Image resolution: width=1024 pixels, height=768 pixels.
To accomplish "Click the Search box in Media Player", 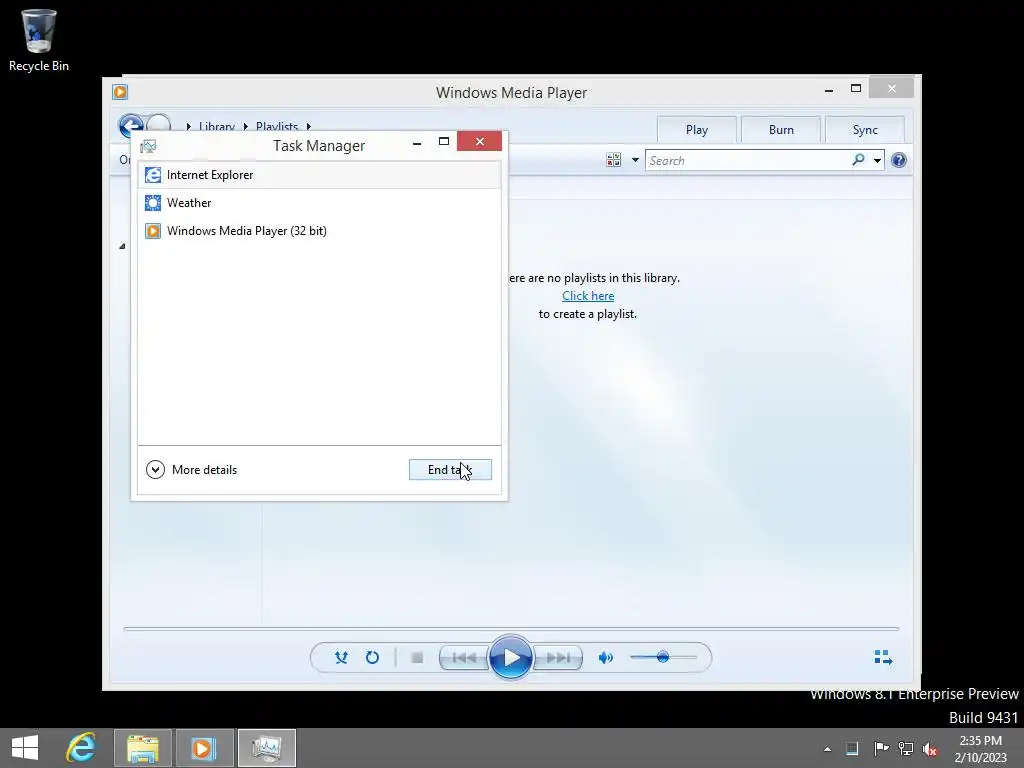I will click(x=748, y=161).
